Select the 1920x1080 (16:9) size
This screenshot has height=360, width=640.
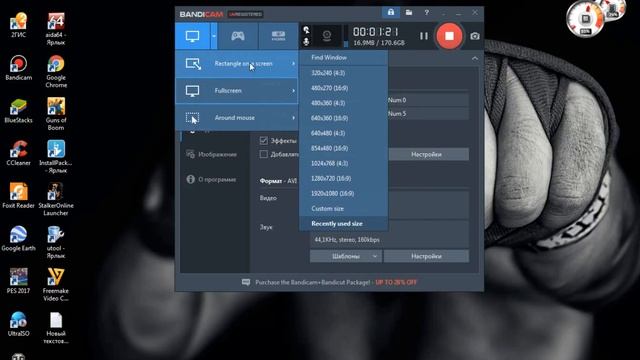343,193
